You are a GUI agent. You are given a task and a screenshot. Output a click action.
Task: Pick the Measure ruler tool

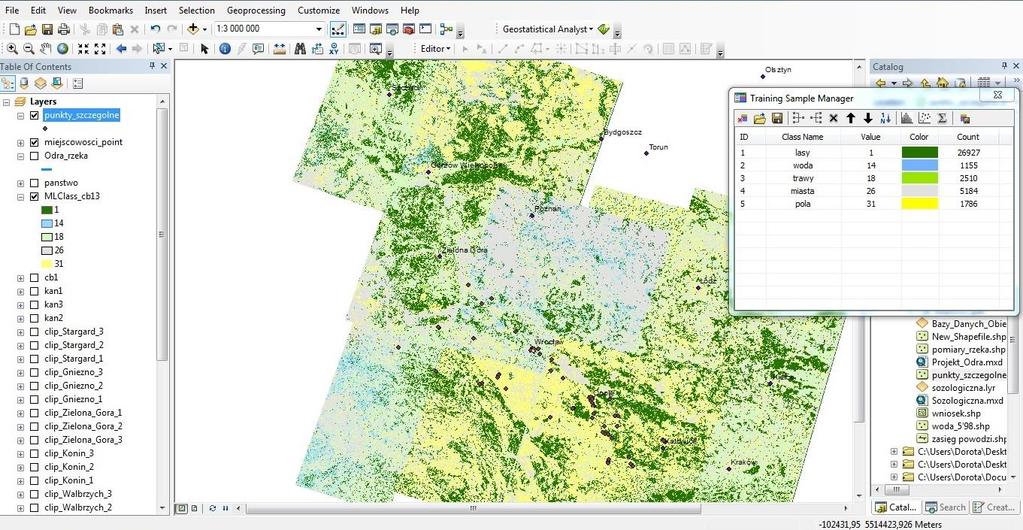(279, 48)
